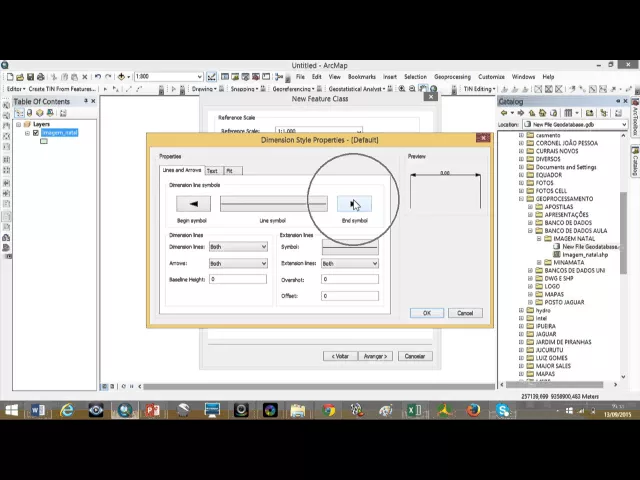Click the Baseline Height input field
Screen dimensions: 640x480
pos(238,279)
